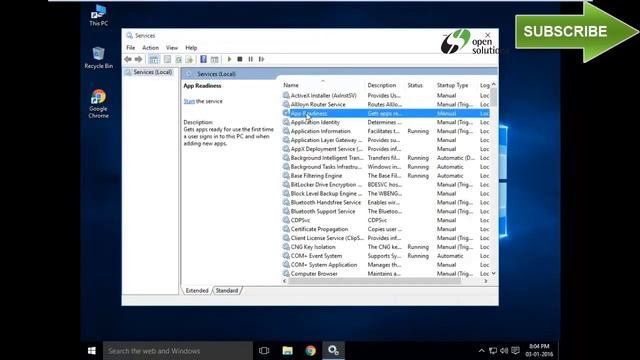Switch to the Extended tab
This screenshot has height=360, width=640.
[x=197, y=291]
